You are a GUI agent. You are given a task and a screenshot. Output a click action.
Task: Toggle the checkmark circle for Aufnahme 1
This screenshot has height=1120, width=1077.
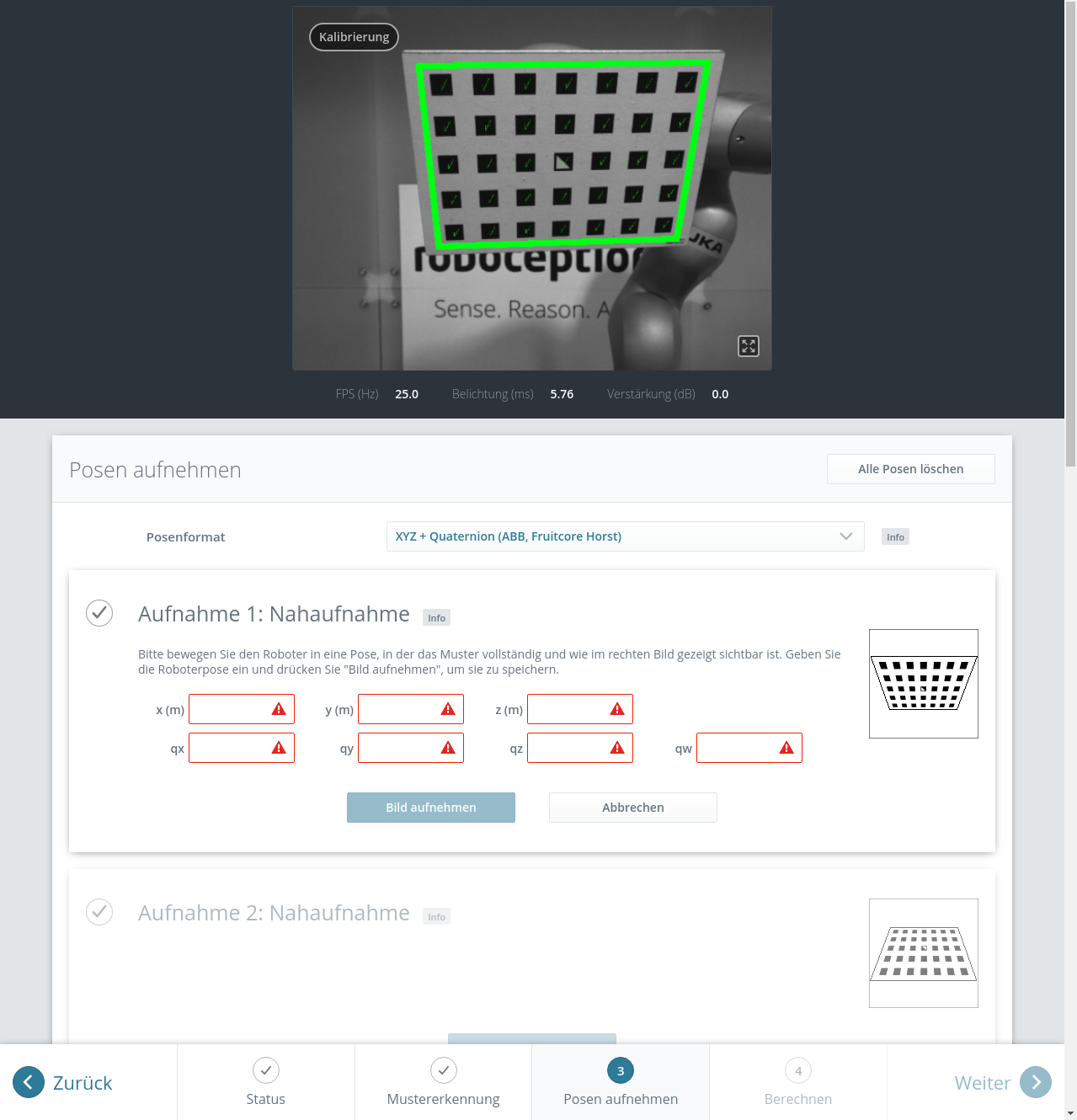(x=99, y=613)
